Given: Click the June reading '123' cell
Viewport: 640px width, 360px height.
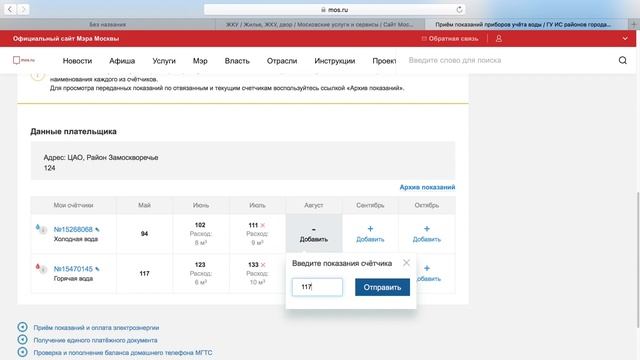Looking at the screenshot, I should tap(200, 273).
